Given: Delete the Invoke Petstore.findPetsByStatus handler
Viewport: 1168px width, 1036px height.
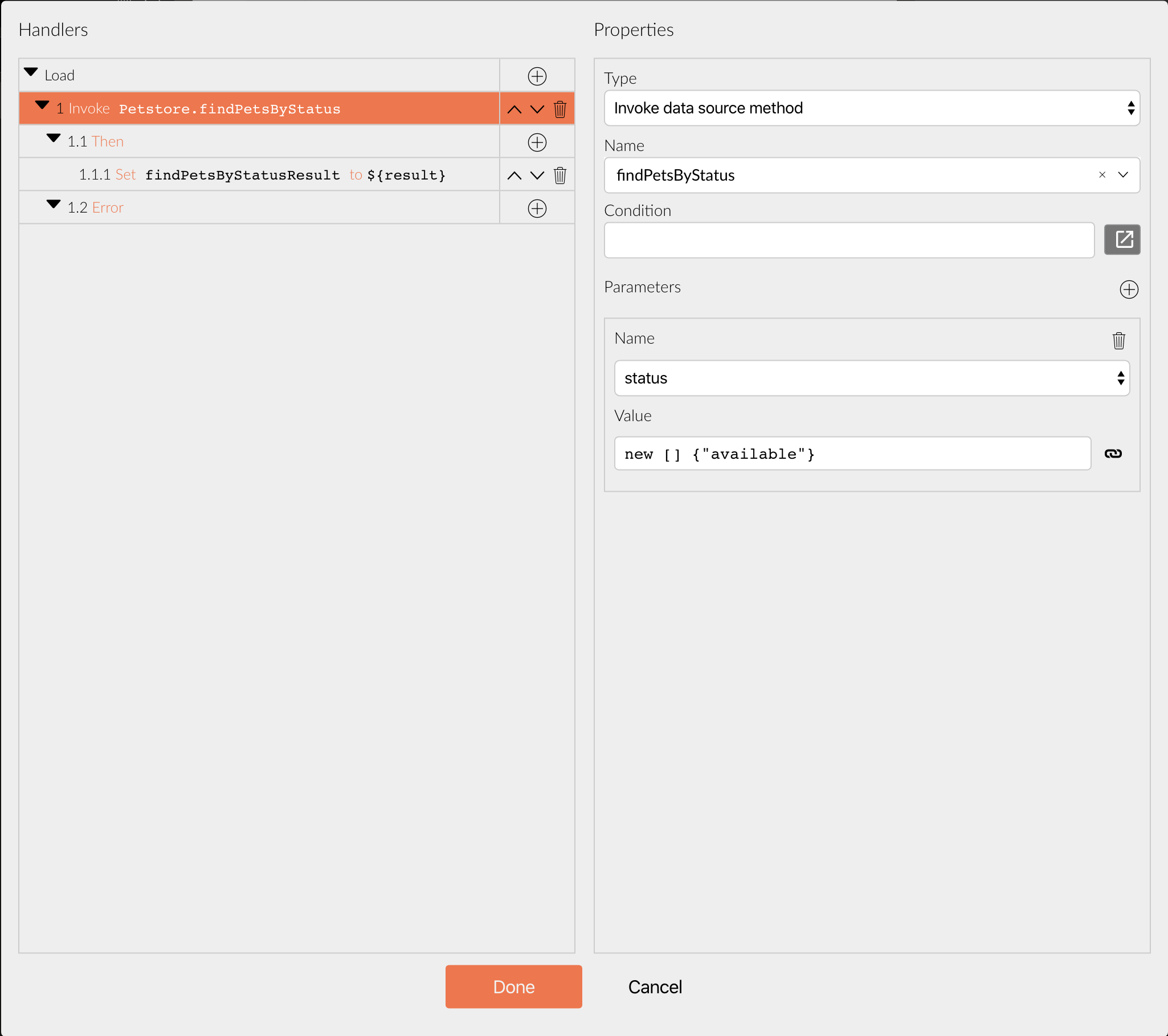Looking at the screenshot, I should [x=560, y=109].
